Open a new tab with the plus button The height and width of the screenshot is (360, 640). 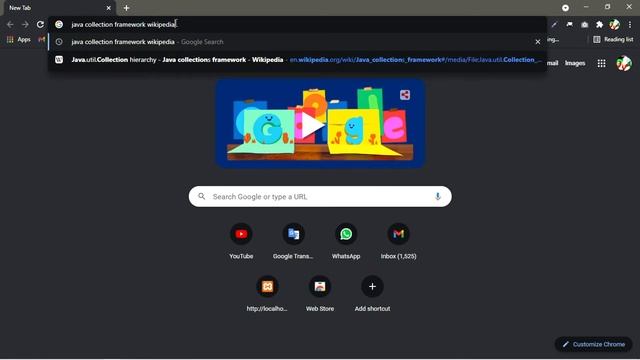tap(127, 8)
